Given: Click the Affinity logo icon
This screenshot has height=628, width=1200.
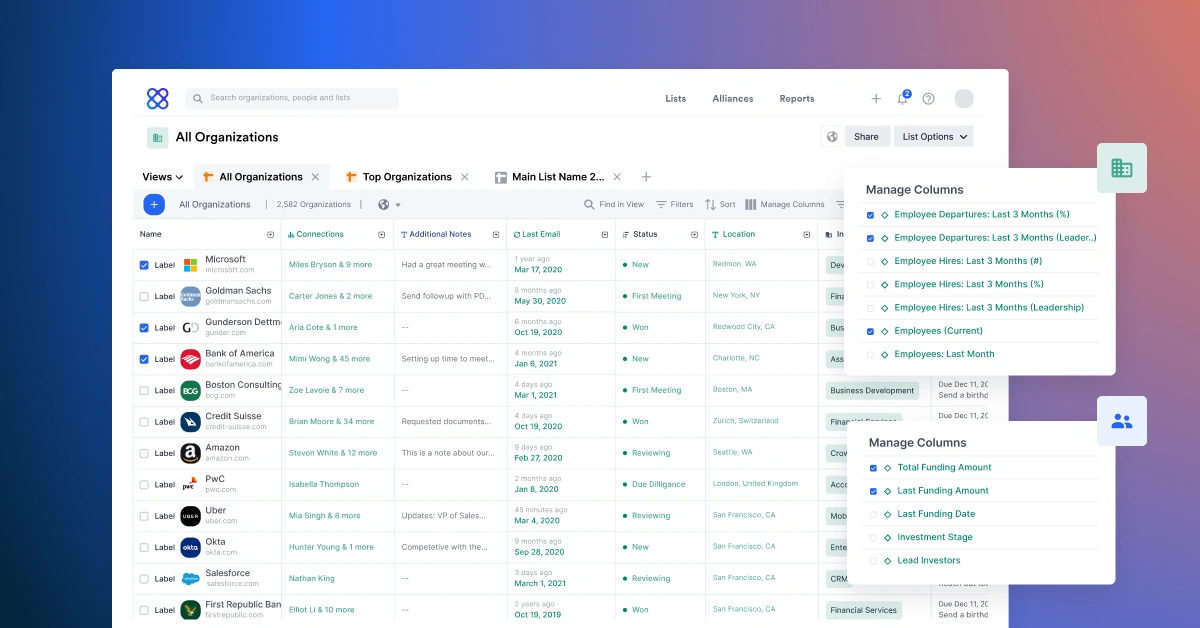Looking at the screenshot, I should (x=157, y=98).
